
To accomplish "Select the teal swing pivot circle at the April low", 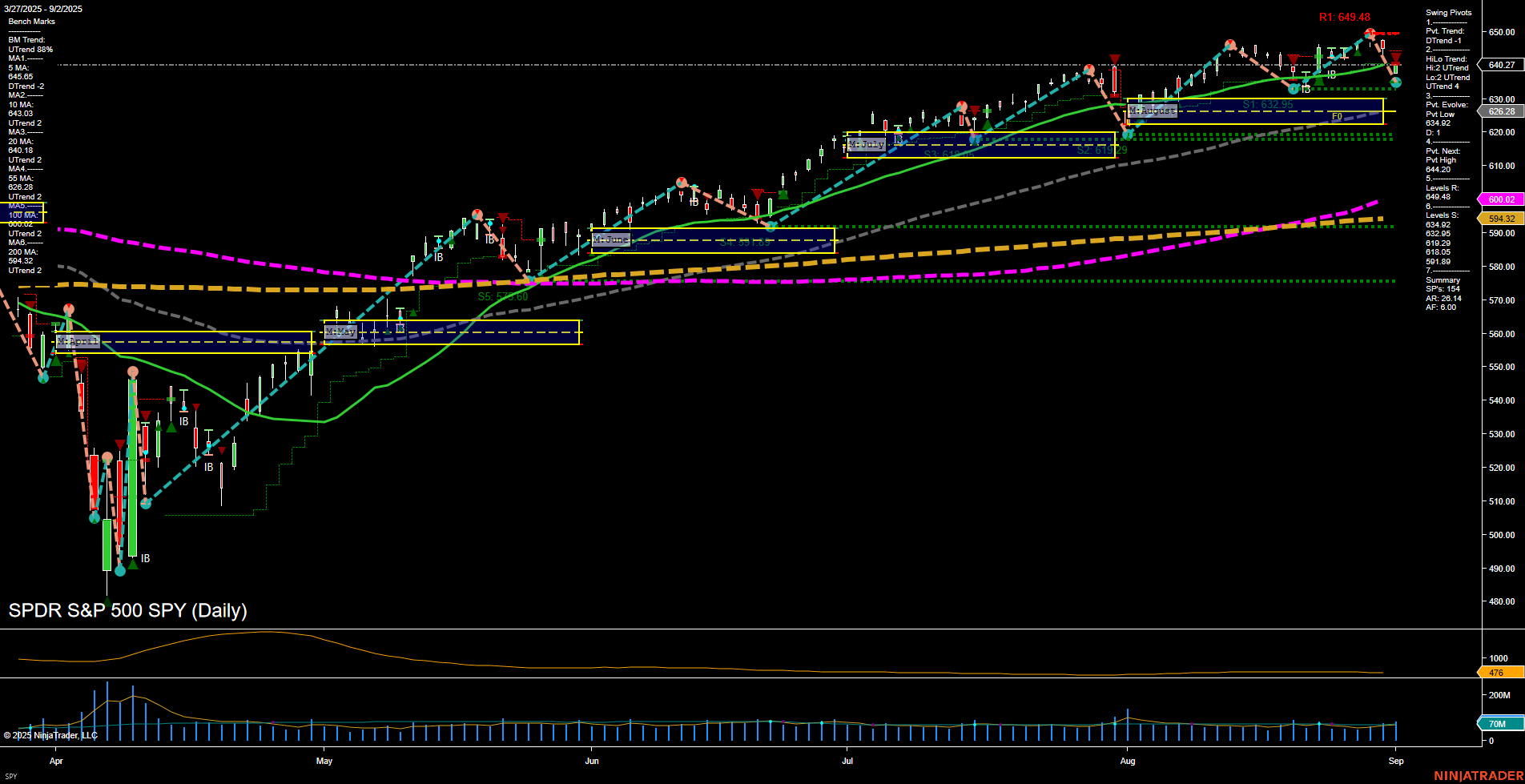I will coord(120,572).
